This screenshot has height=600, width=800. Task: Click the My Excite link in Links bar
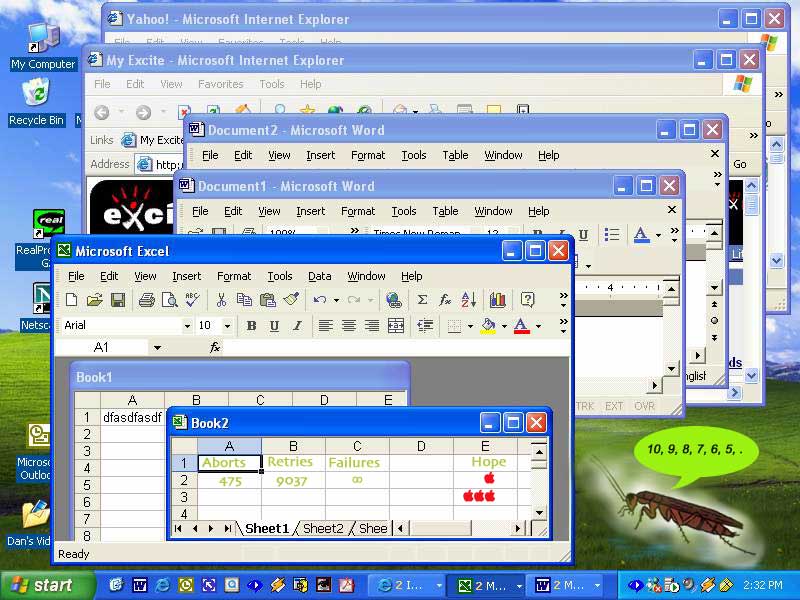(x=152, y=140)
